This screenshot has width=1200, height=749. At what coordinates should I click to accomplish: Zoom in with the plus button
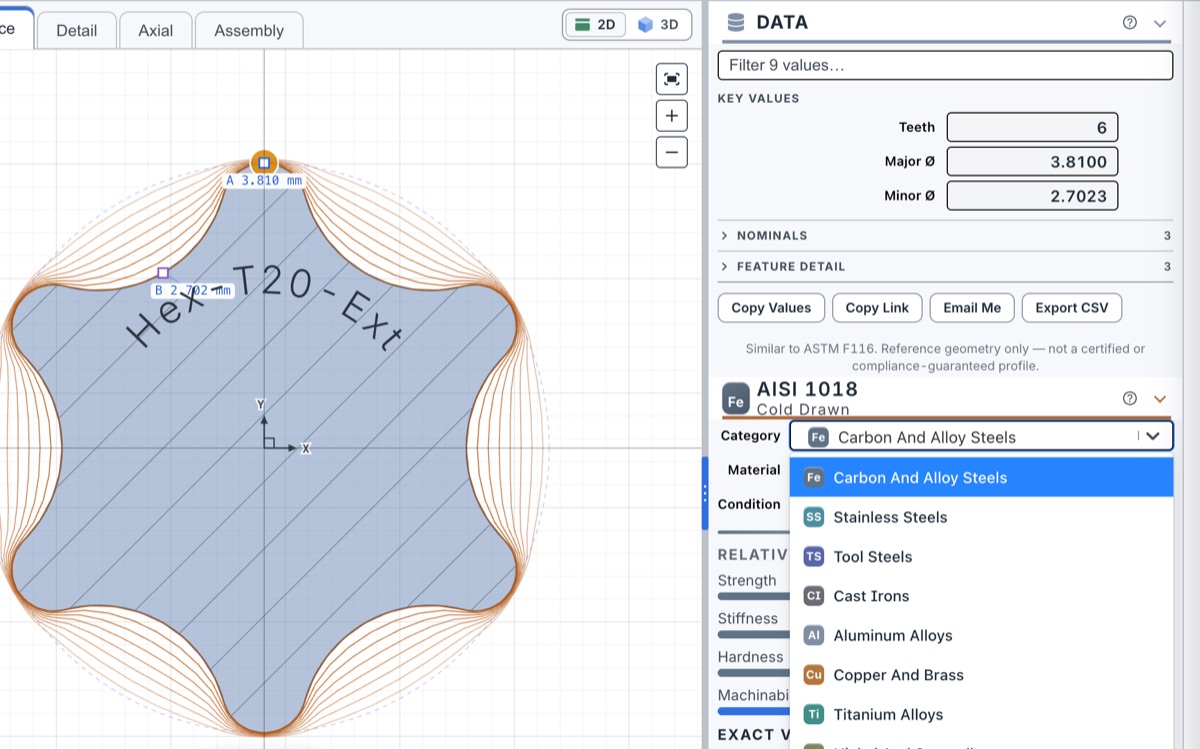(x=671, y=116)
